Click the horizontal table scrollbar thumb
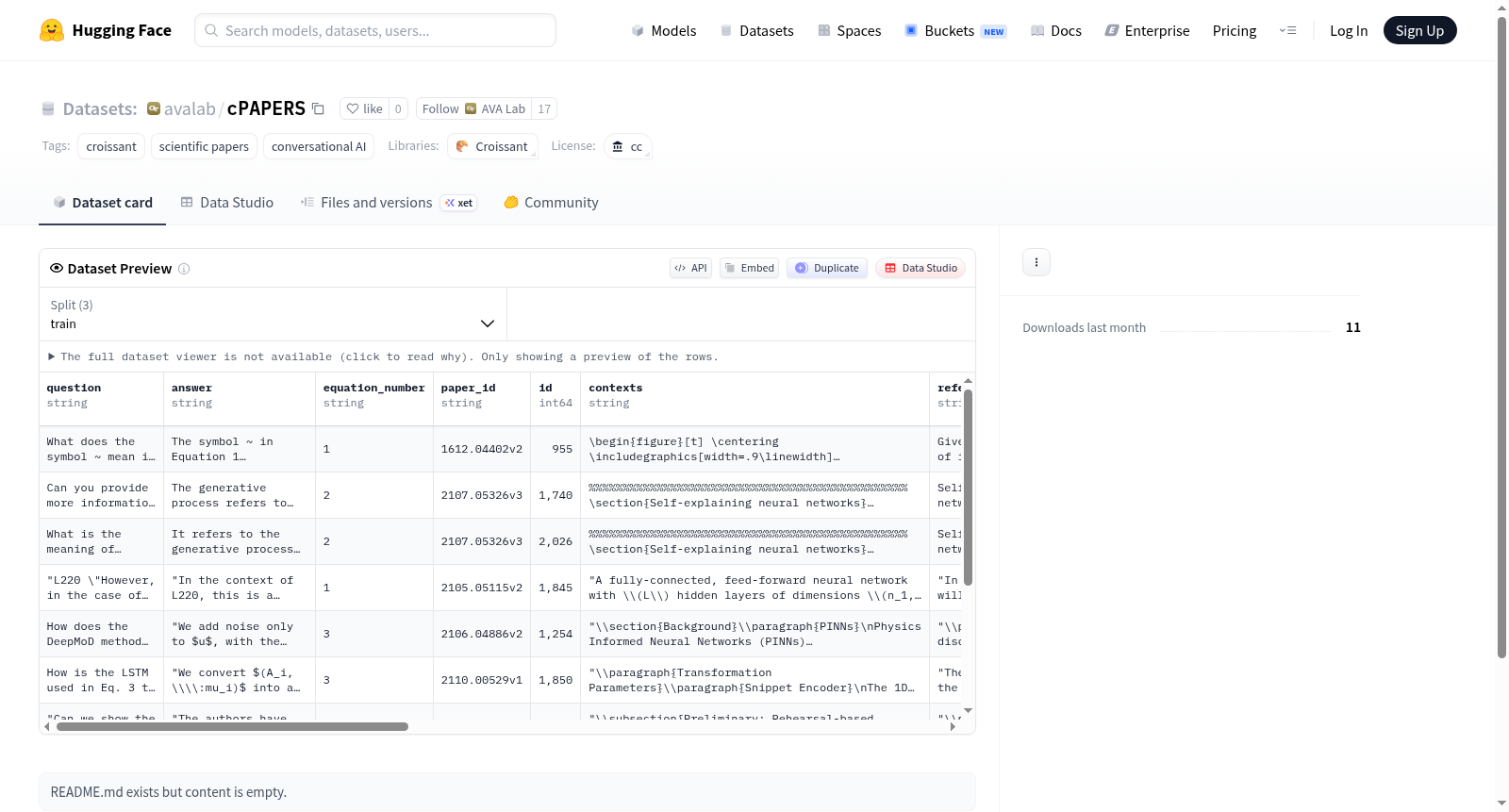This screenshot has height=812, width=1509. (232, 727)
